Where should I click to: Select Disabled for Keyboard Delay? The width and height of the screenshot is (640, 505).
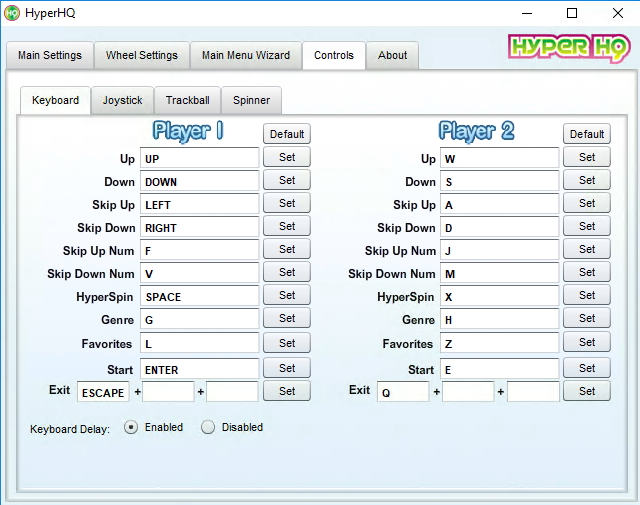coord(208,427)
